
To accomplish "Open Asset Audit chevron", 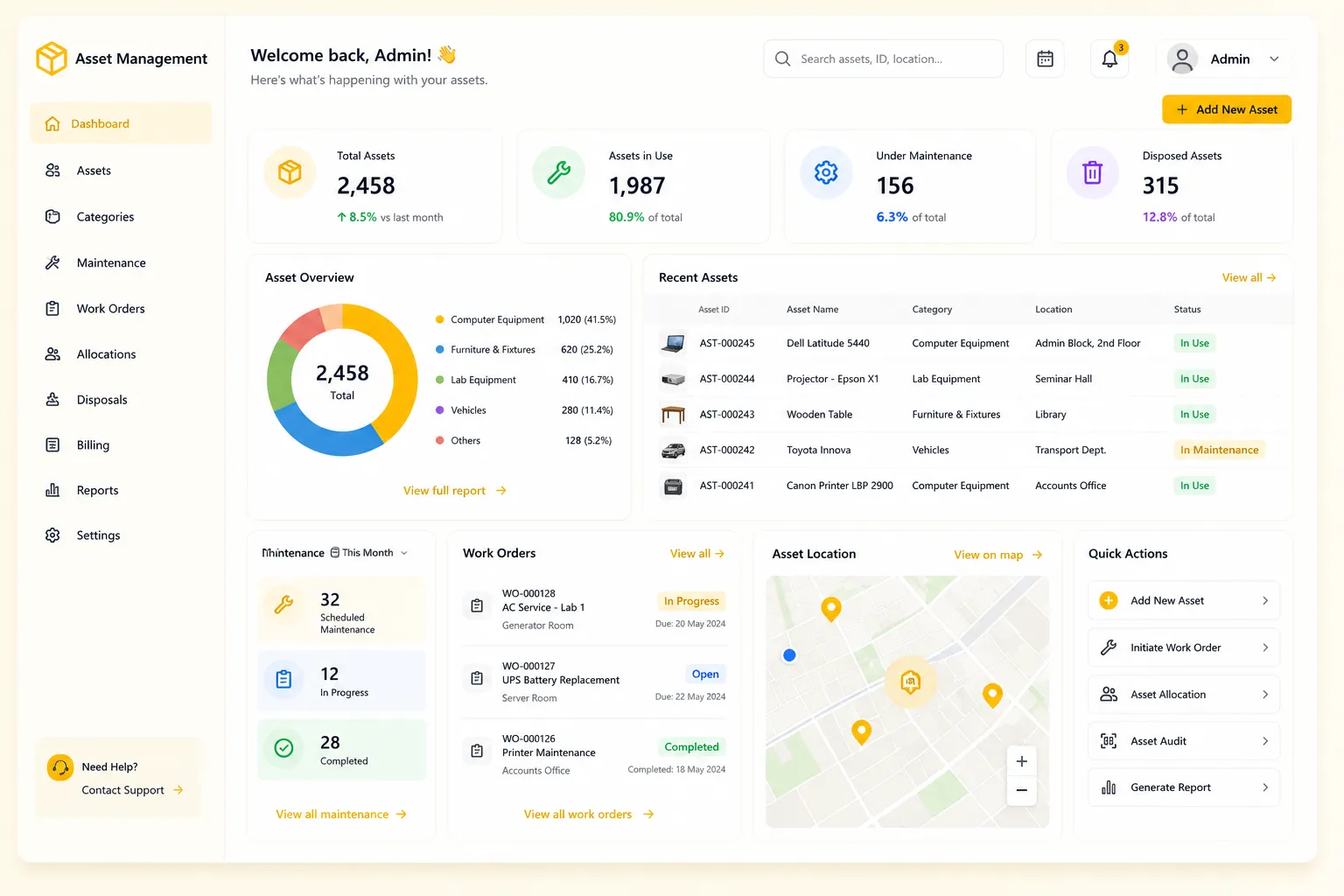I will 1265,741.
